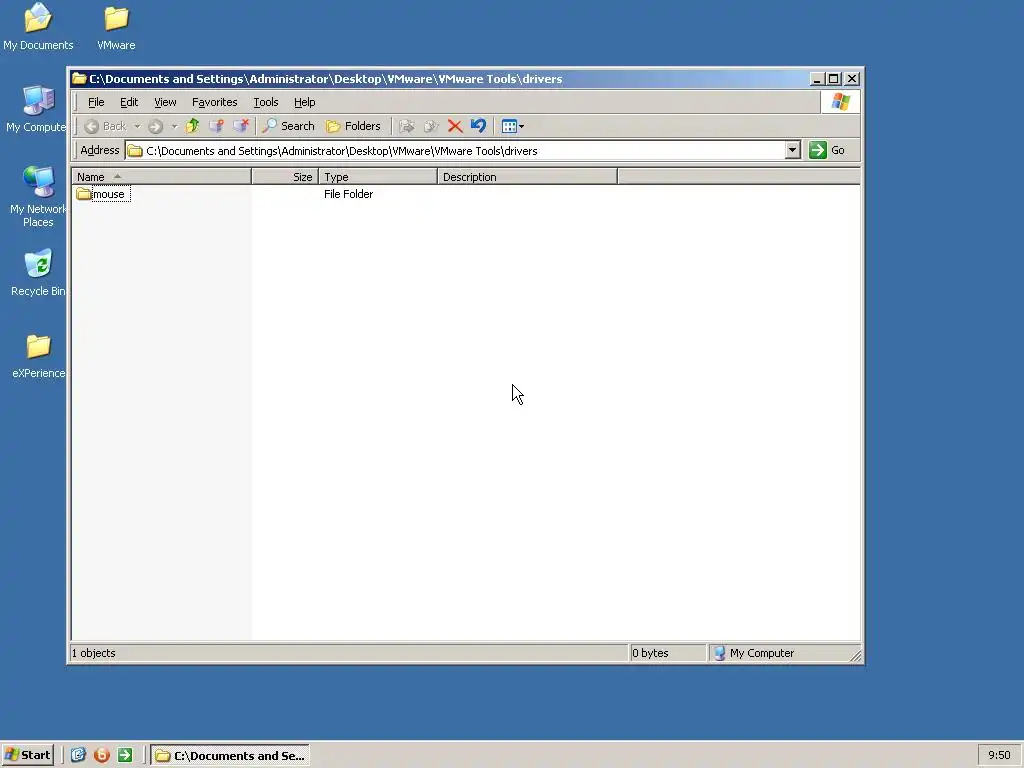Click '1 objects' in status bar
1024x768 pixels.
[x=93, y=653]
